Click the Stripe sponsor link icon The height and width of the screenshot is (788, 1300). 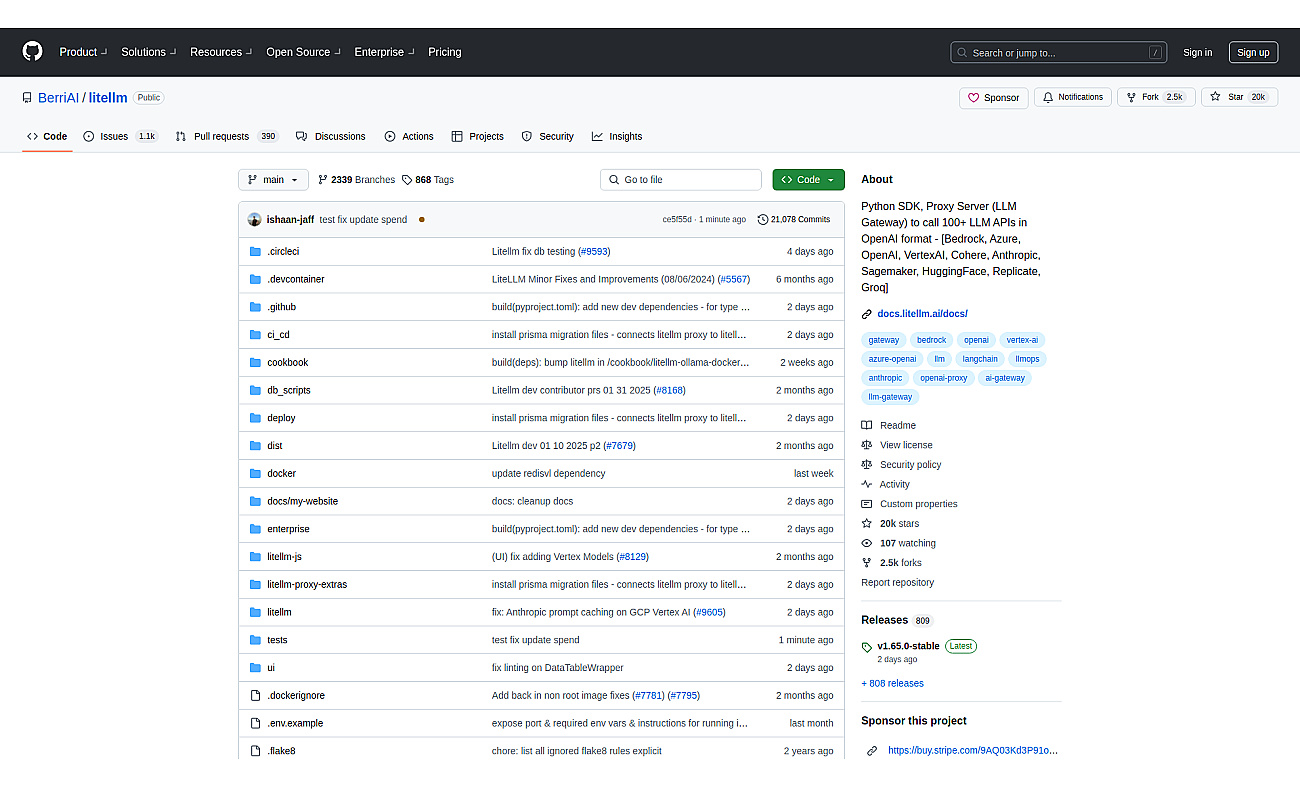[x=872, y=750]
